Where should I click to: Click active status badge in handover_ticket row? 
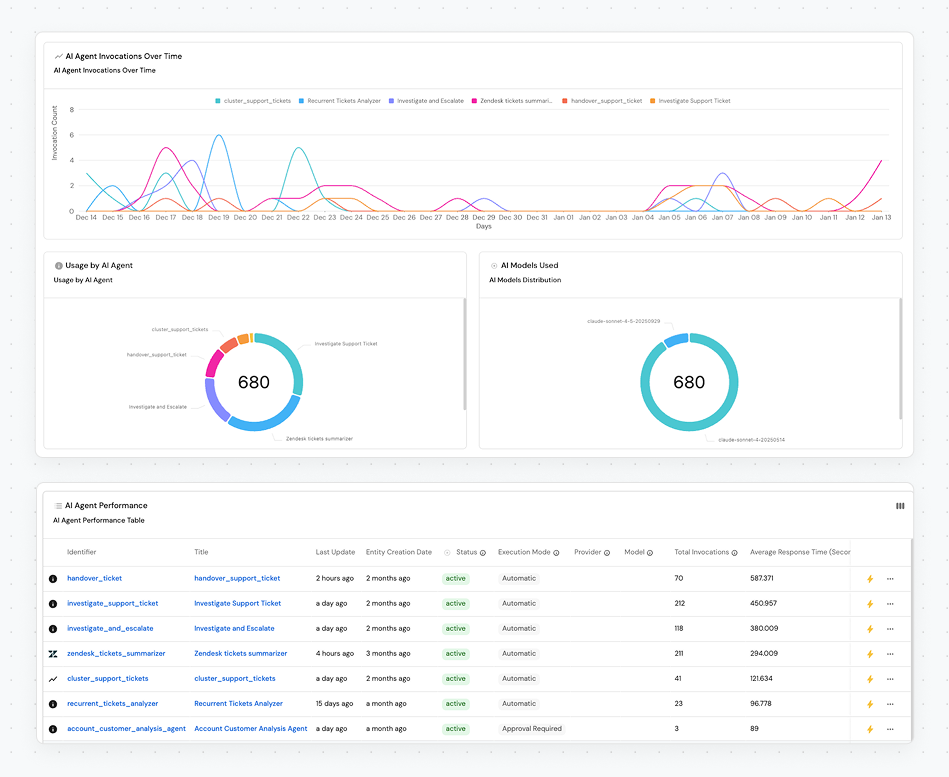click(x=456, y=579)
